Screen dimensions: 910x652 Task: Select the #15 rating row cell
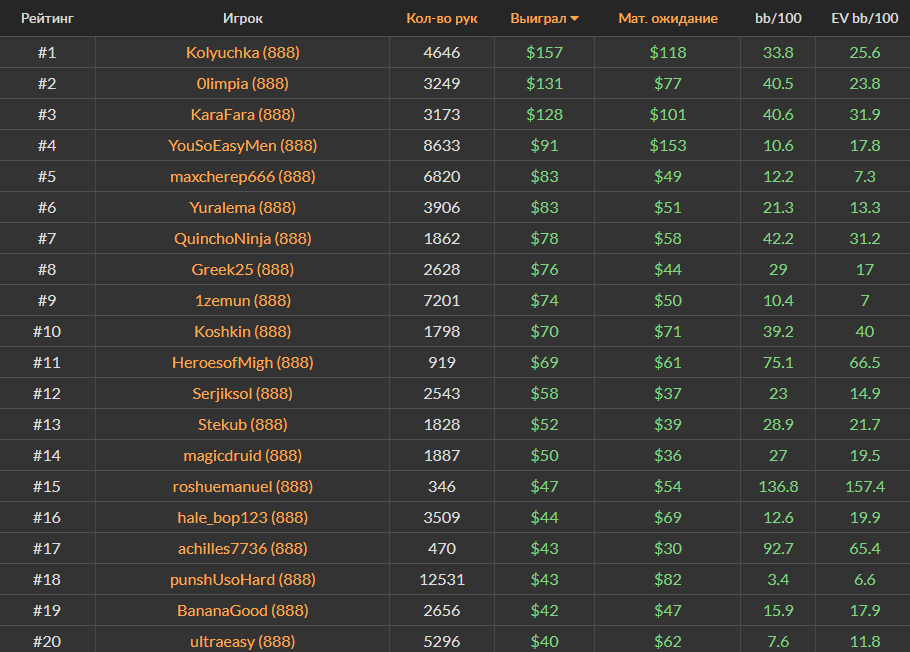[47, 487]
